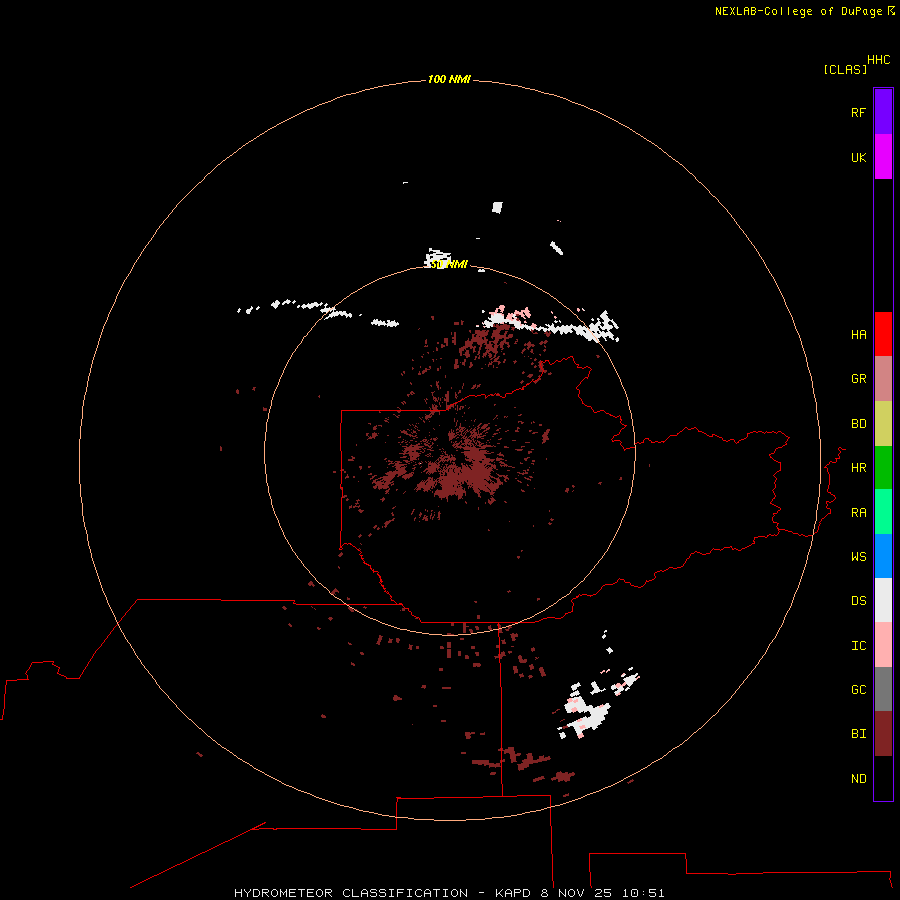900x900 pixels.
Task: Click the 50 NMI range ring label
Action: click(x=449, y=264)
